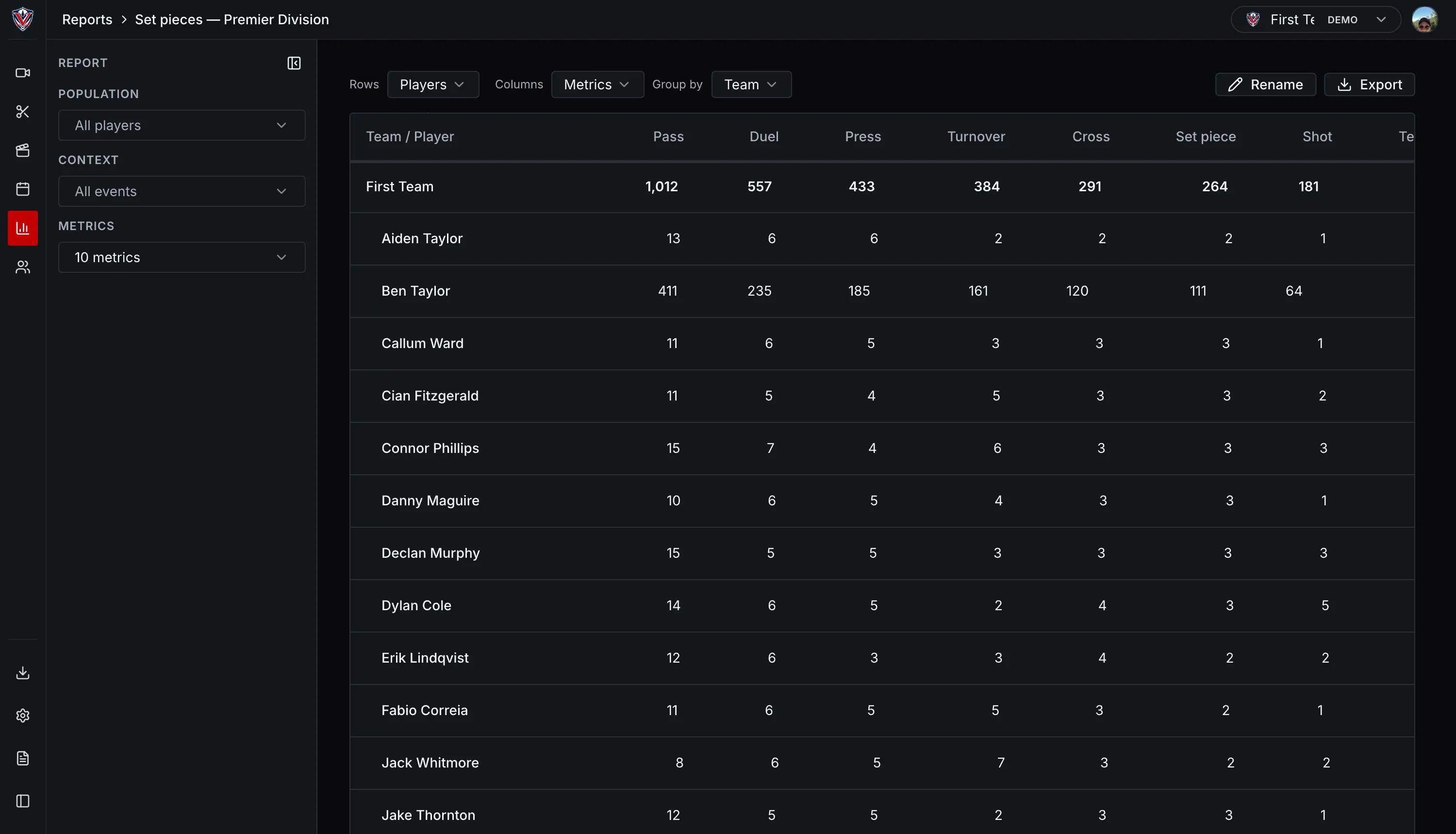Open the First Team DEMO team switcher
The image size is (1456, 834).
1316,19
